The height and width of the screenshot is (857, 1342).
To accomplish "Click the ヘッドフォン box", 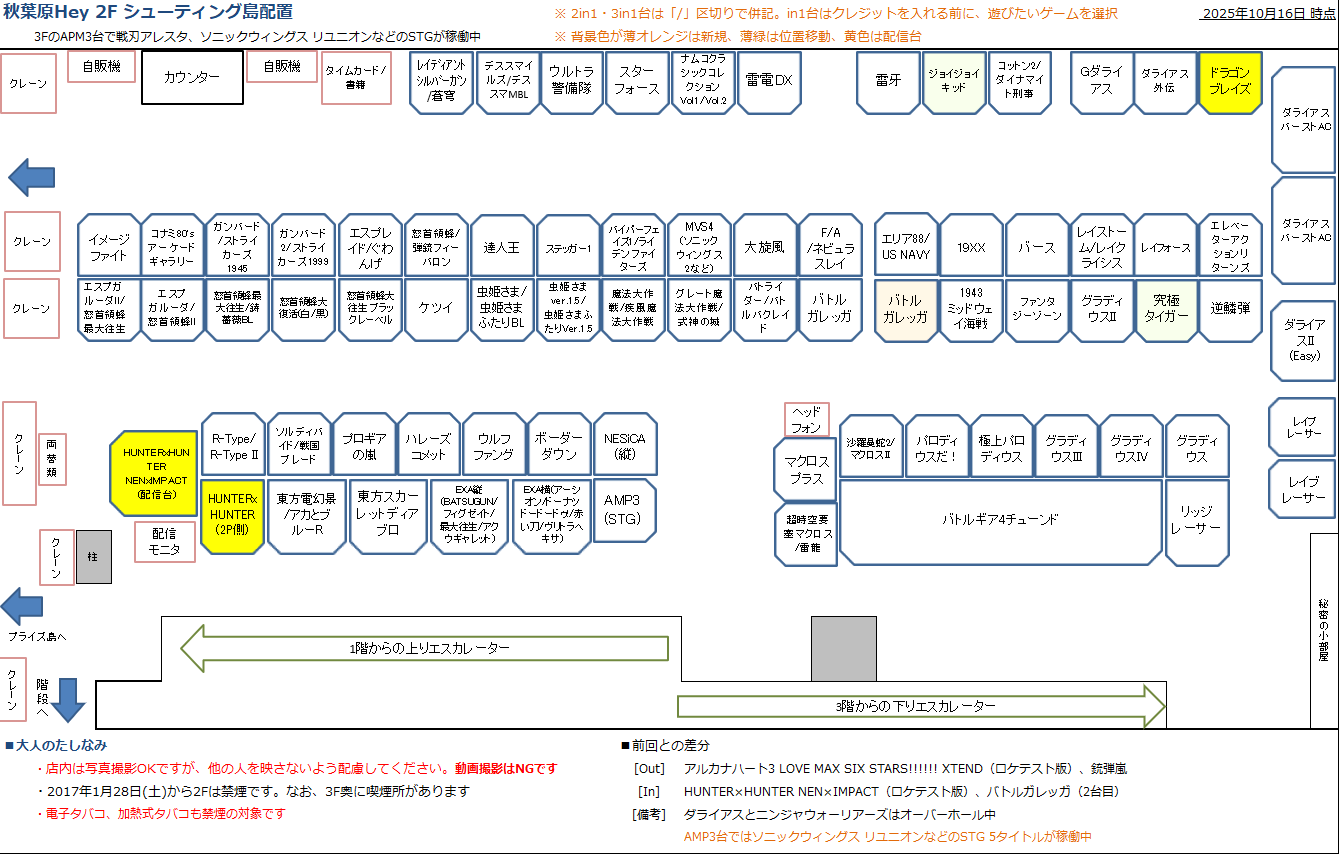I will [806, 419].
